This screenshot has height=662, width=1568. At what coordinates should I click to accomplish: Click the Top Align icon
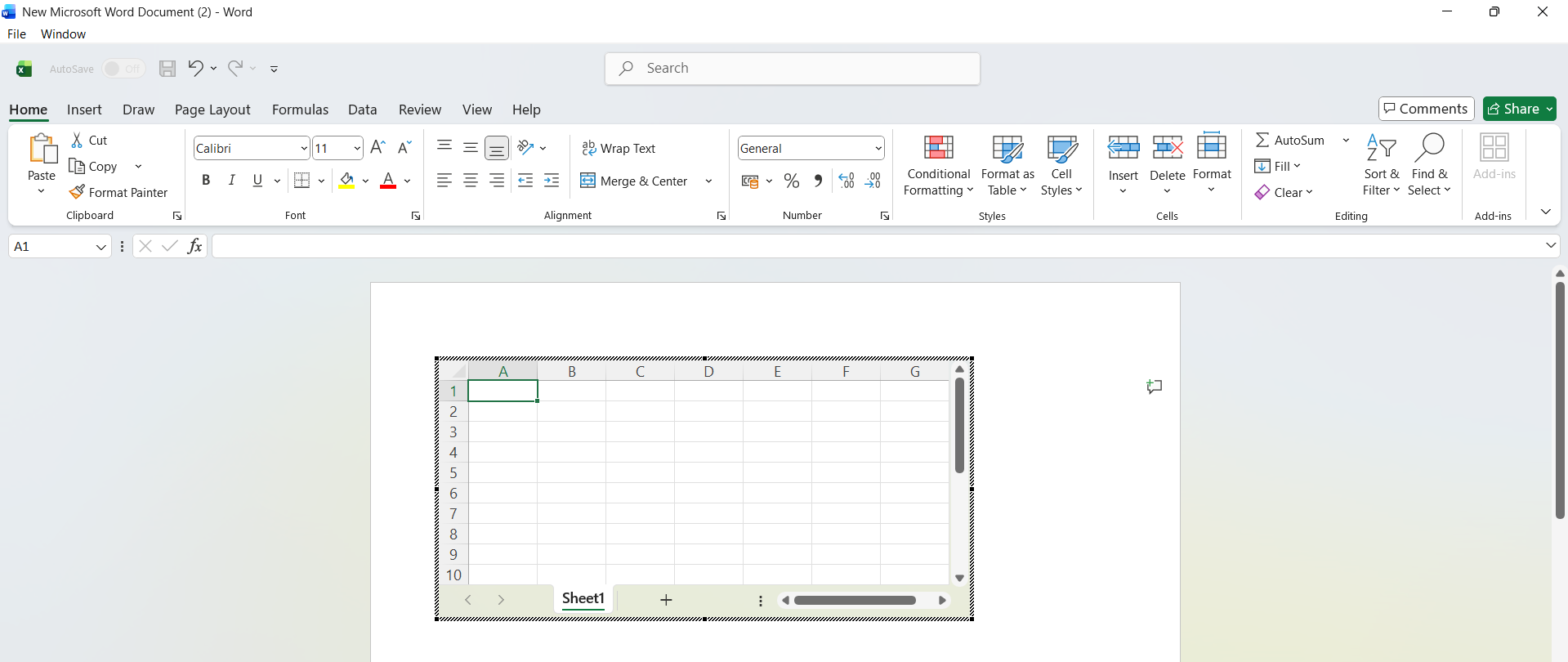[444, 147]
